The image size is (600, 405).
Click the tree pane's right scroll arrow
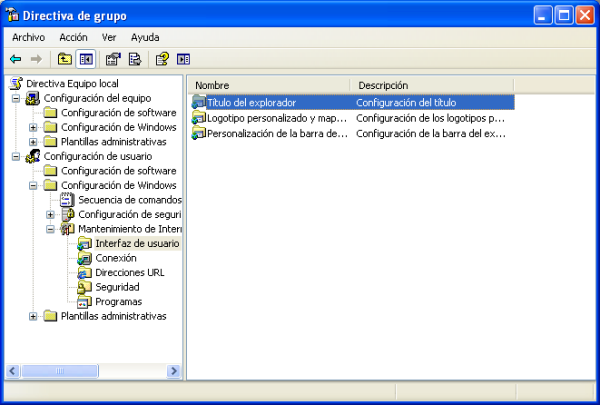174,371
